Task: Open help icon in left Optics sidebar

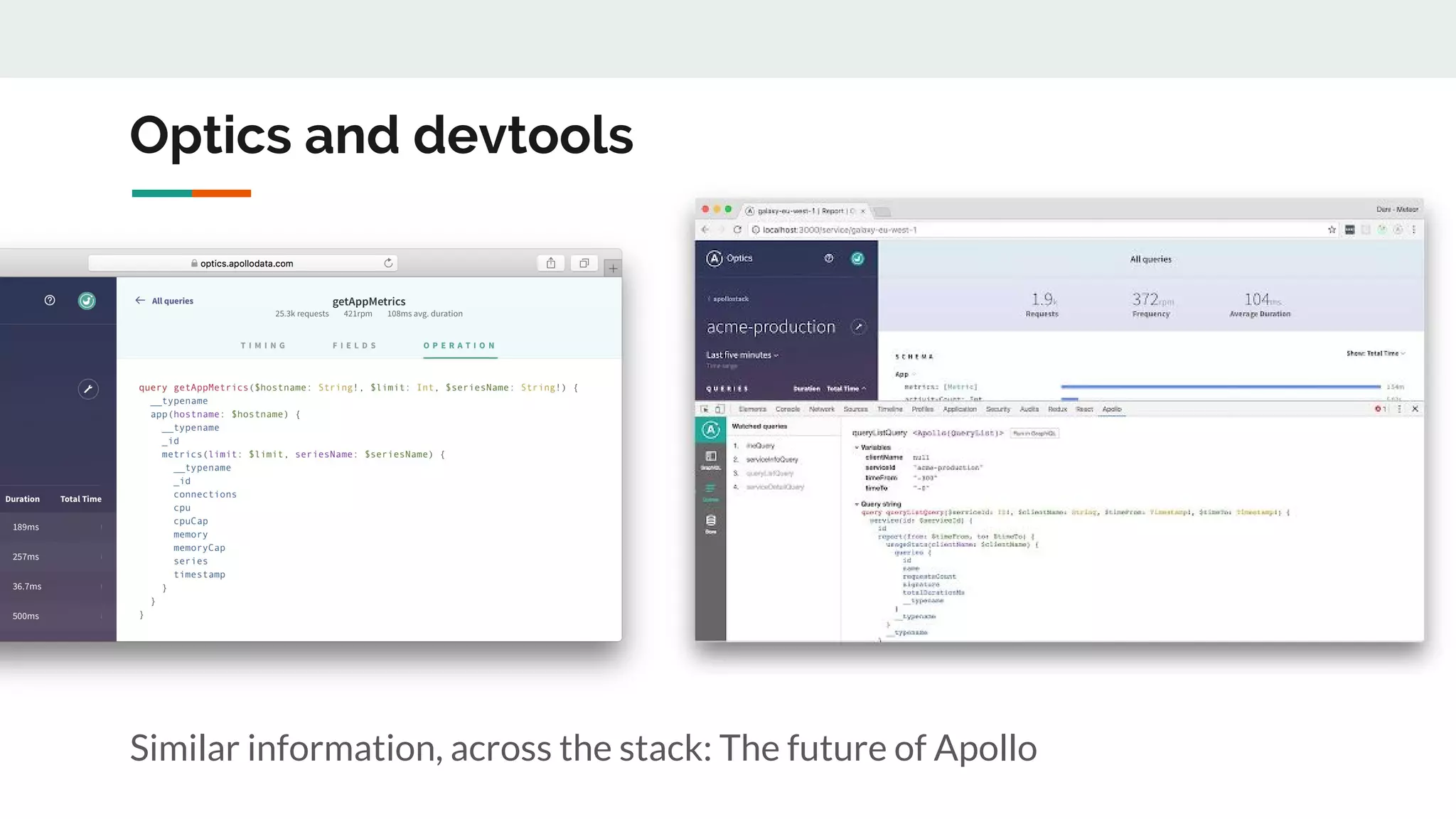Action: pos(50,300)
